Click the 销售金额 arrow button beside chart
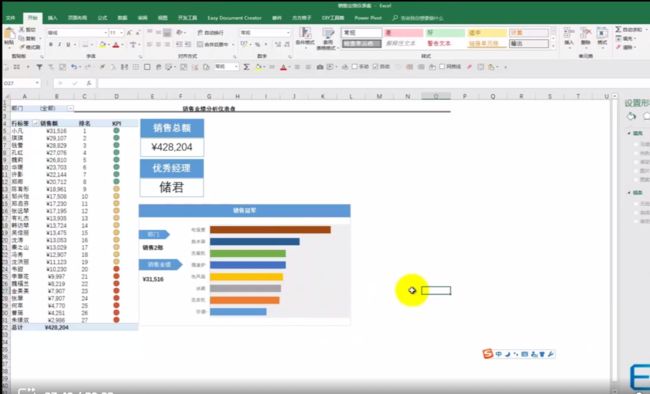This screenshot has width=650, height=394. 160,264
